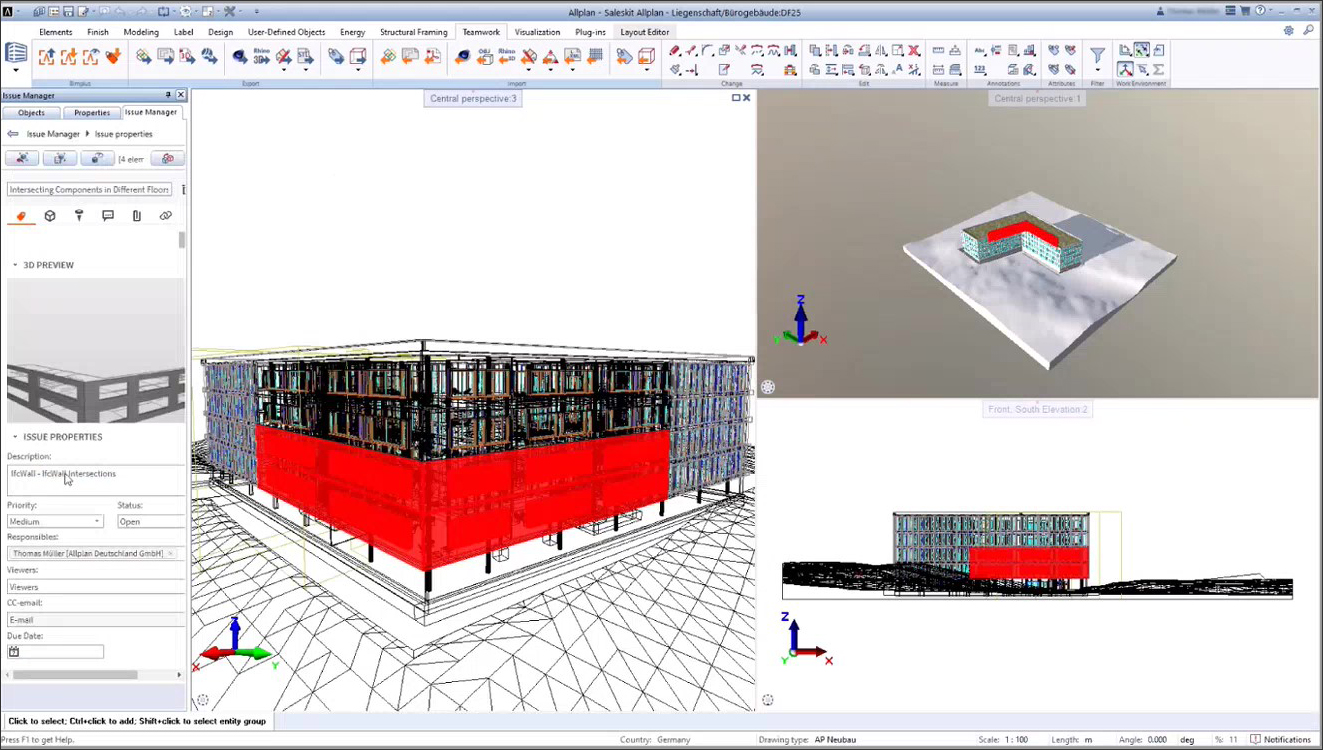Select the link chain icon in issue panel
This screenshot has width=1323, height=750.
166,216
